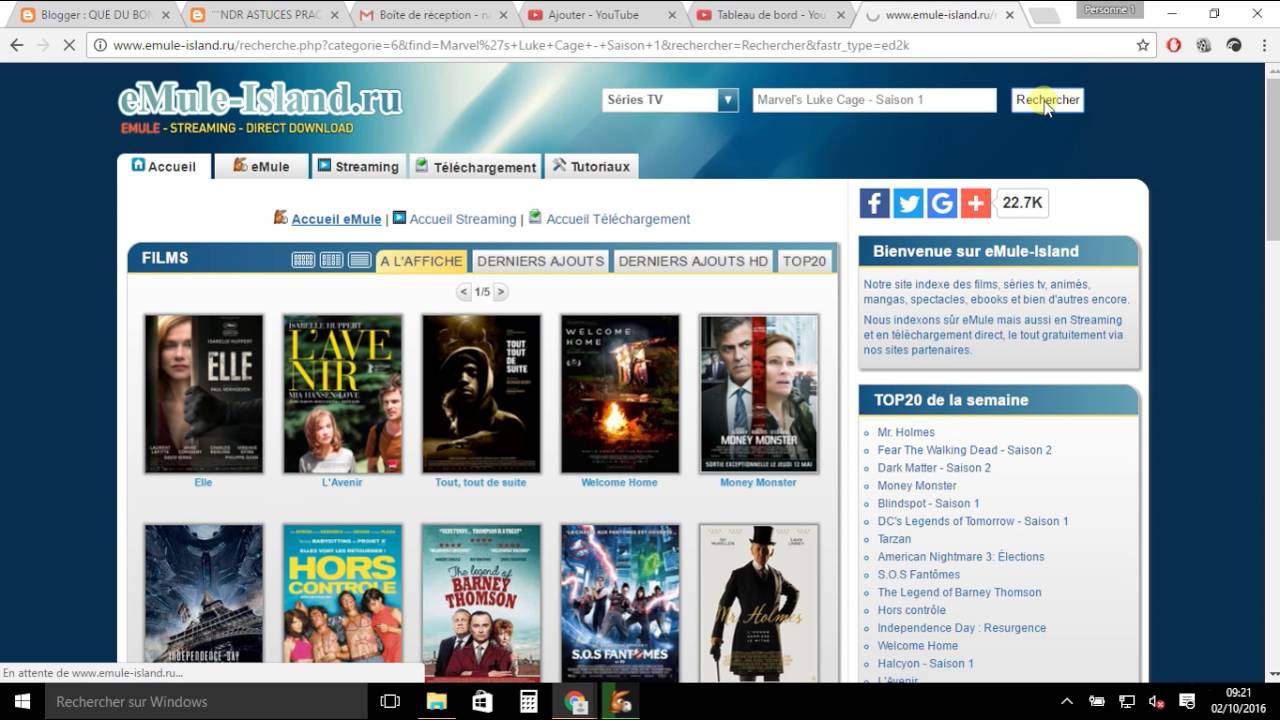Image resolution: width=1280 pixels, height=720 pixels.
Task: Open the L'Avenir movie poster
Action: (343, 394)
